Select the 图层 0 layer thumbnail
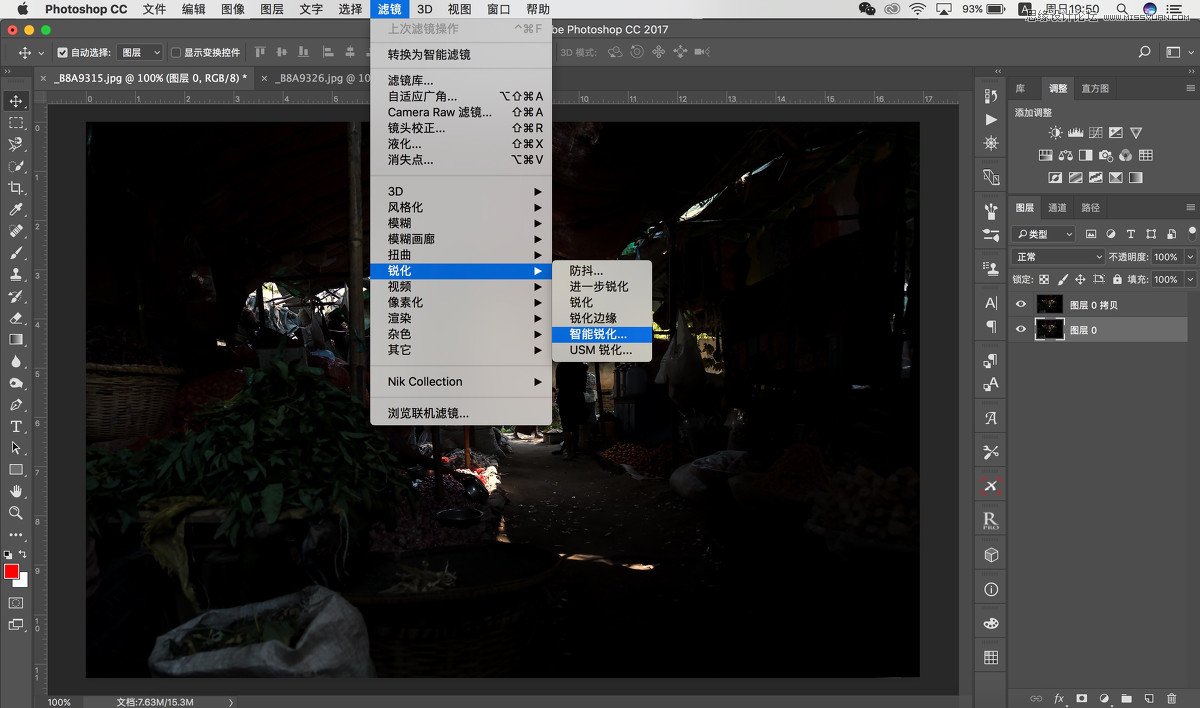The height and width of the screenshot is (708, 1200). pos(1049,330)
